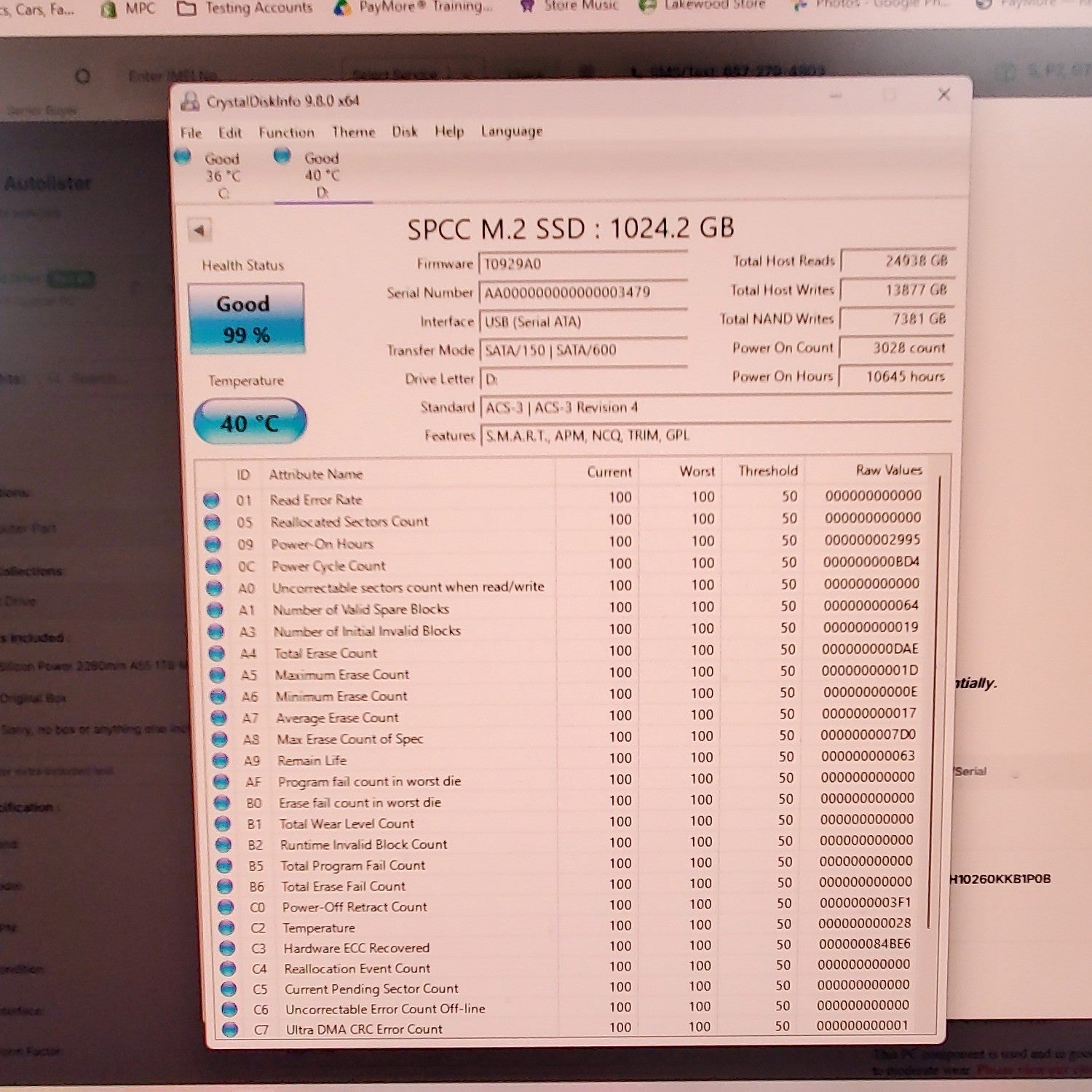The image size is (1092, 1092).
Task: Click the Serial Number field
Action: click(583, 293)
